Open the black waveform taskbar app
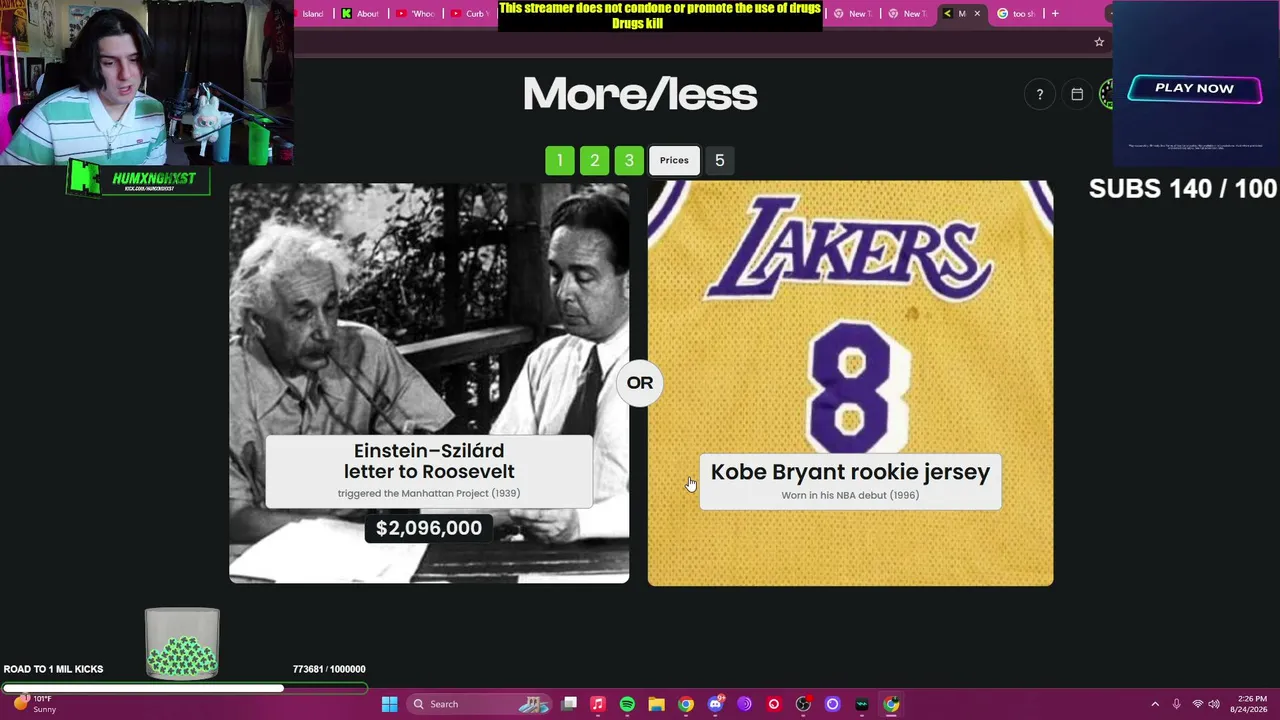The width and height of the screenshot is (1280, 720). tap(861, 704)
